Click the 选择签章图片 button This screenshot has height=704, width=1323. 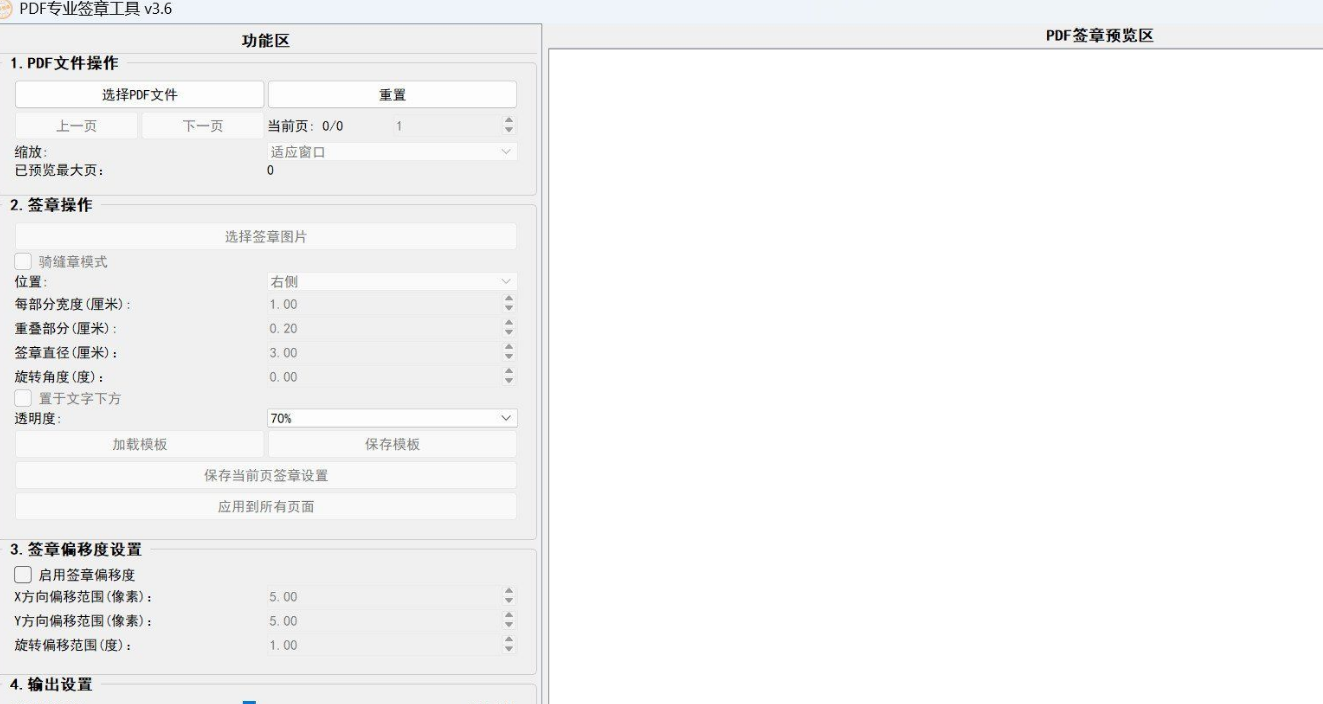(x=265, y=237)
